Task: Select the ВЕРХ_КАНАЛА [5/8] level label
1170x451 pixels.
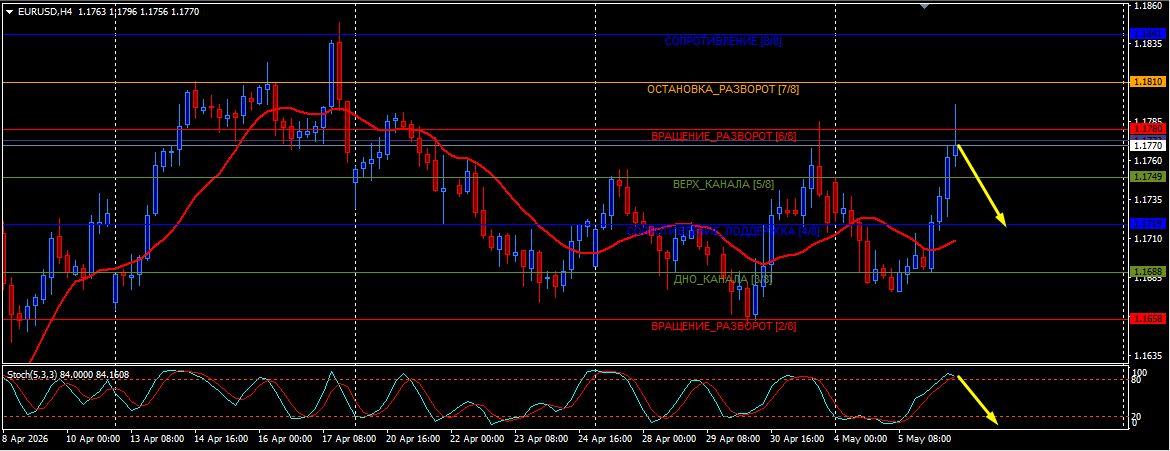Action: point(723,184)
